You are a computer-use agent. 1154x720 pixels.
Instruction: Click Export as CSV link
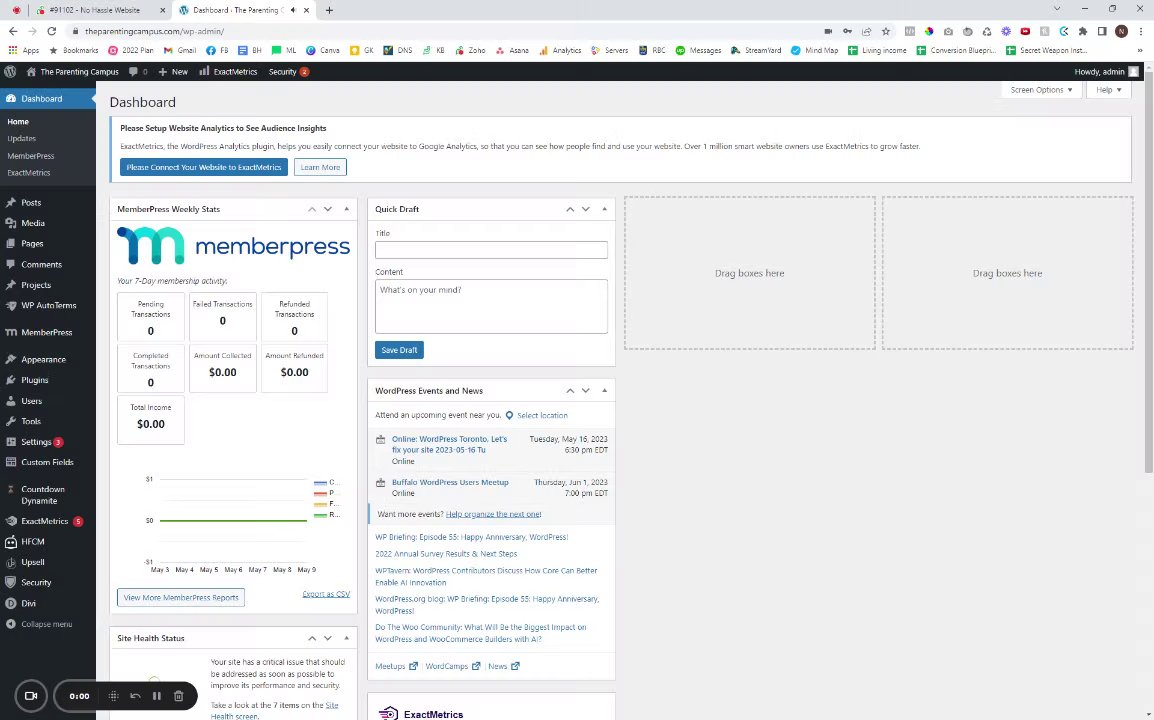[326, 594]
